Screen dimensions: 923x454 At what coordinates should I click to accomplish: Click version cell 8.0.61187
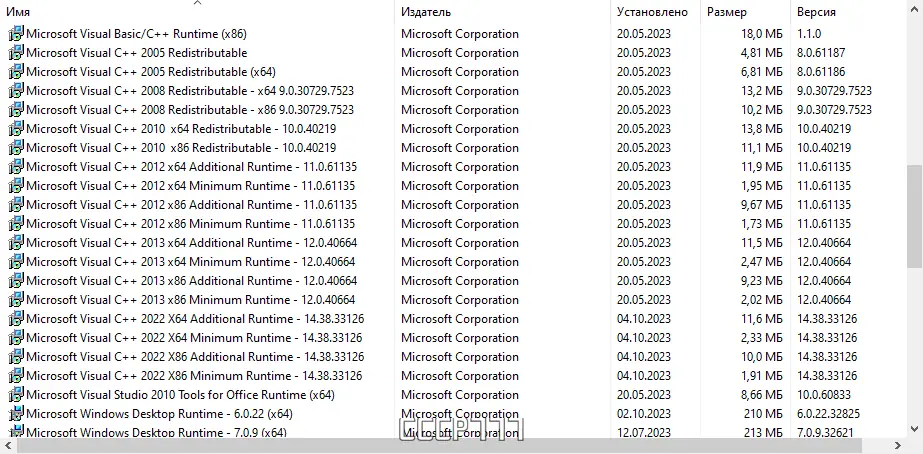(821, 52)
